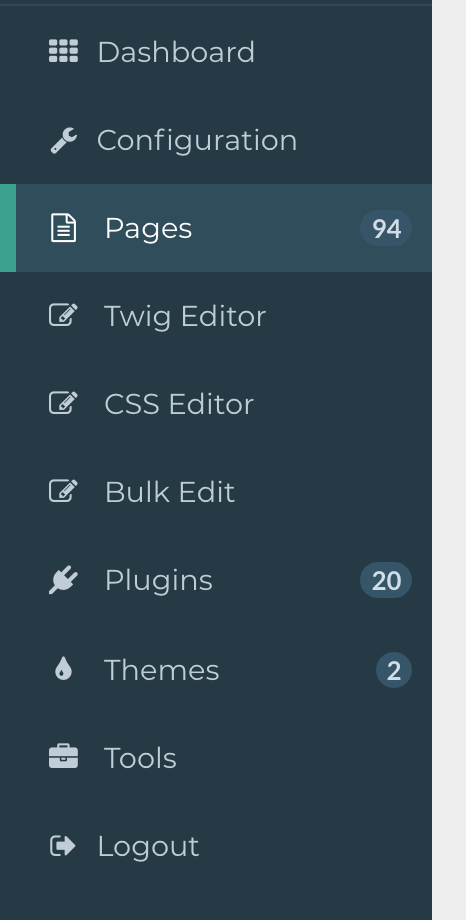Screen dimensions: 466x920
Task: Select Pages label in sidebar
Action: [x=148, y=228]
